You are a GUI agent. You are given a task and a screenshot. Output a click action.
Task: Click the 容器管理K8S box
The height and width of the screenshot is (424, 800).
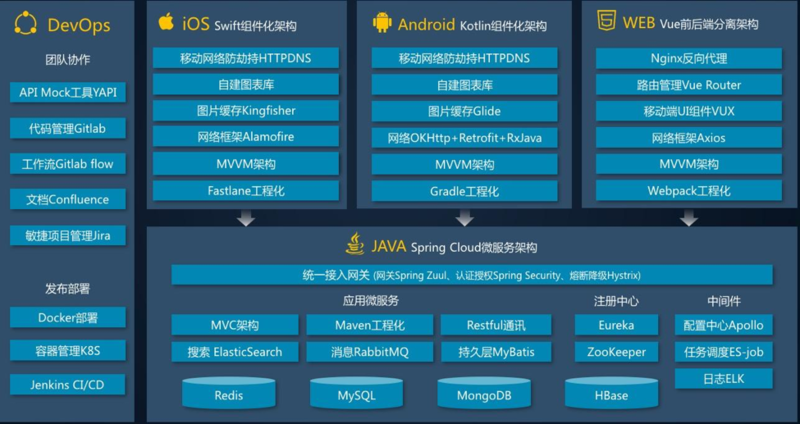(x=68, y=351)
